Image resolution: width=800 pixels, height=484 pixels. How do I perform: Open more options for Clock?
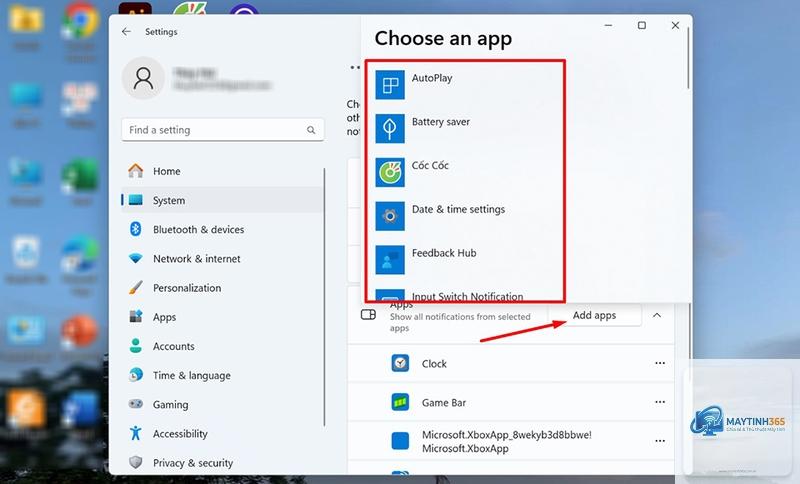[660, 363]
